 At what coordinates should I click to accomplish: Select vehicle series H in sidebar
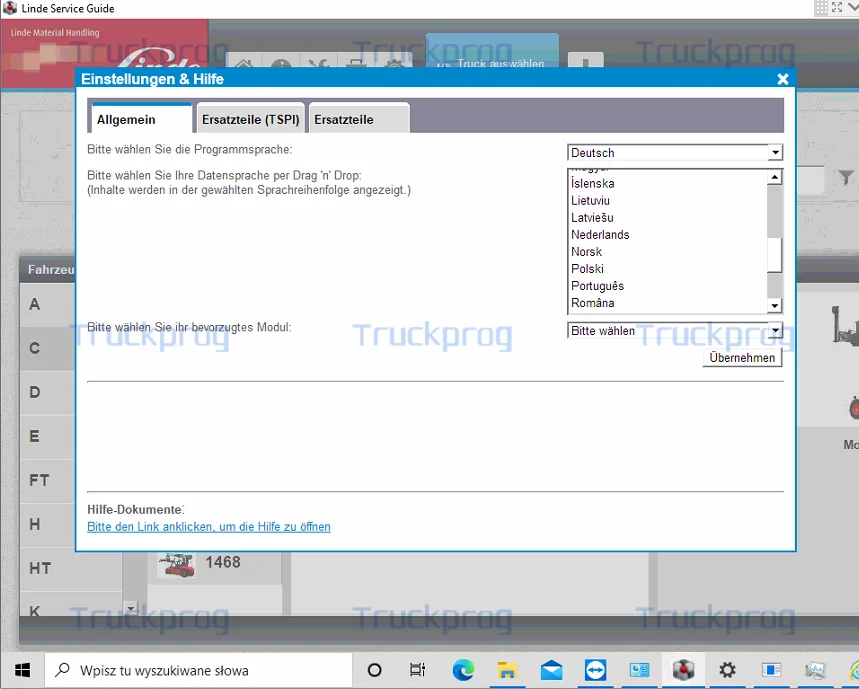[48, 524]
